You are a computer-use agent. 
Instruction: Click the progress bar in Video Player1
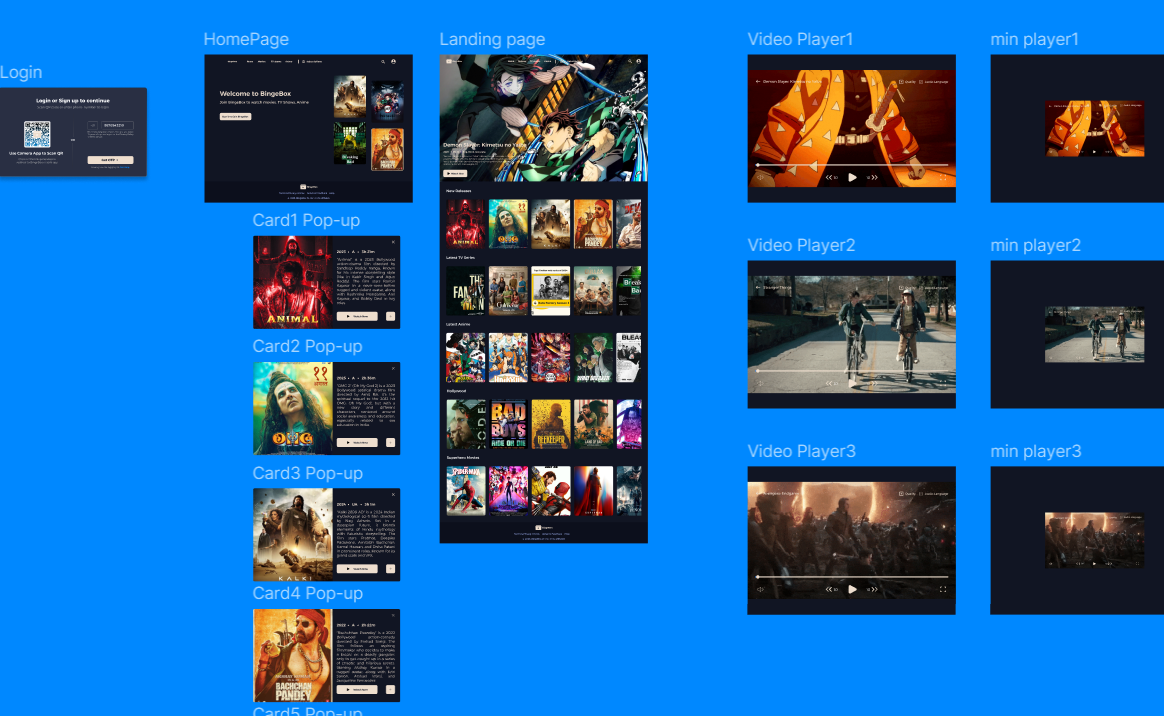click(851, 165)
